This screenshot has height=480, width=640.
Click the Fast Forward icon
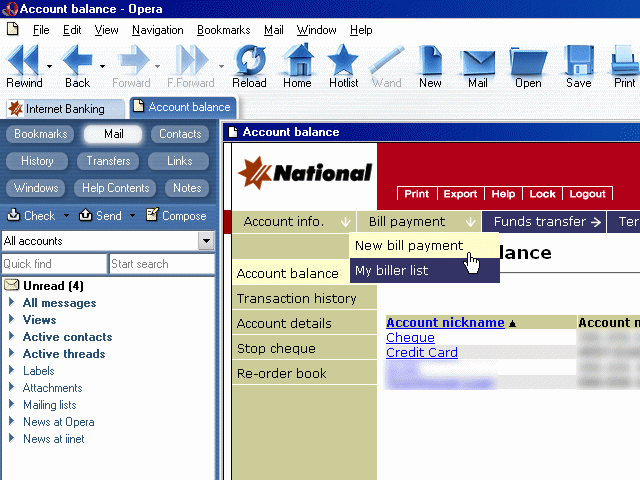191,60
